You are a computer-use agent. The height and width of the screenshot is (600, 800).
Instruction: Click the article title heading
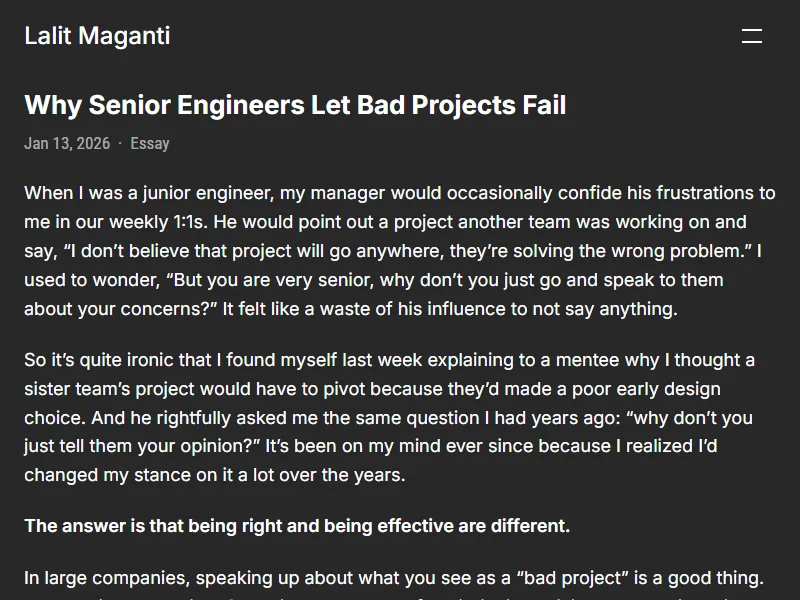point(295,105)
